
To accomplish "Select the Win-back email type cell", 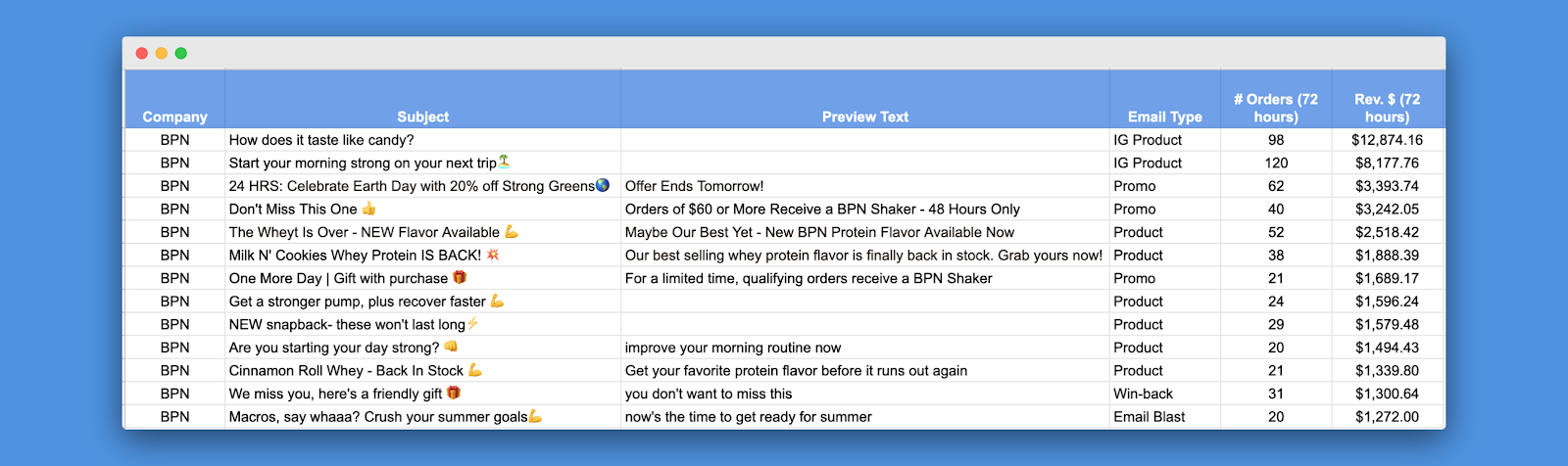I will (x=1143, y=394).
